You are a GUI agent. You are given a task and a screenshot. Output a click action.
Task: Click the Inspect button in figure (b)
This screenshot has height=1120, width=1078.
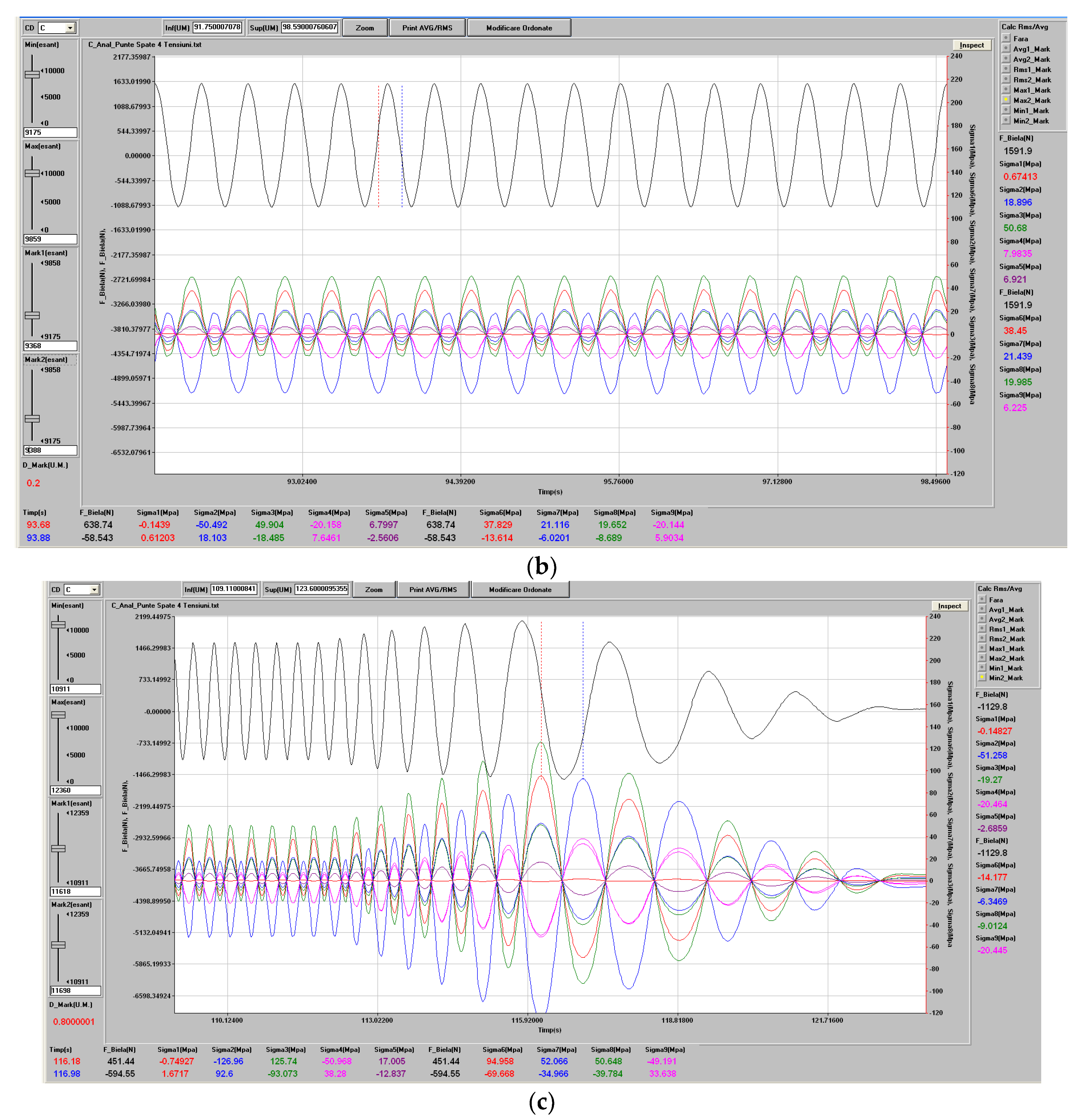[x=972, y=45]
